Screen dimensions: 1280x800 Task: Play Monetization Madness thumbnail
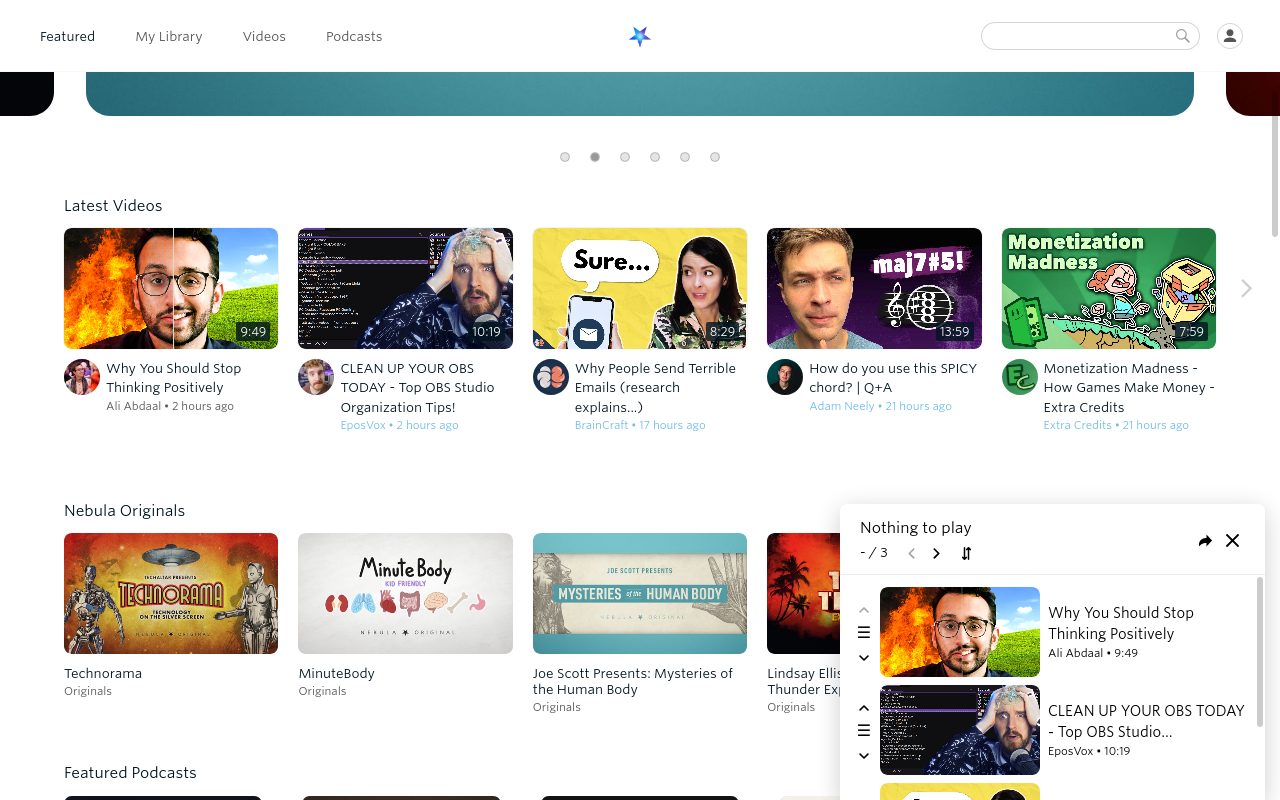pyautogui.click(x=1109, y=288)
